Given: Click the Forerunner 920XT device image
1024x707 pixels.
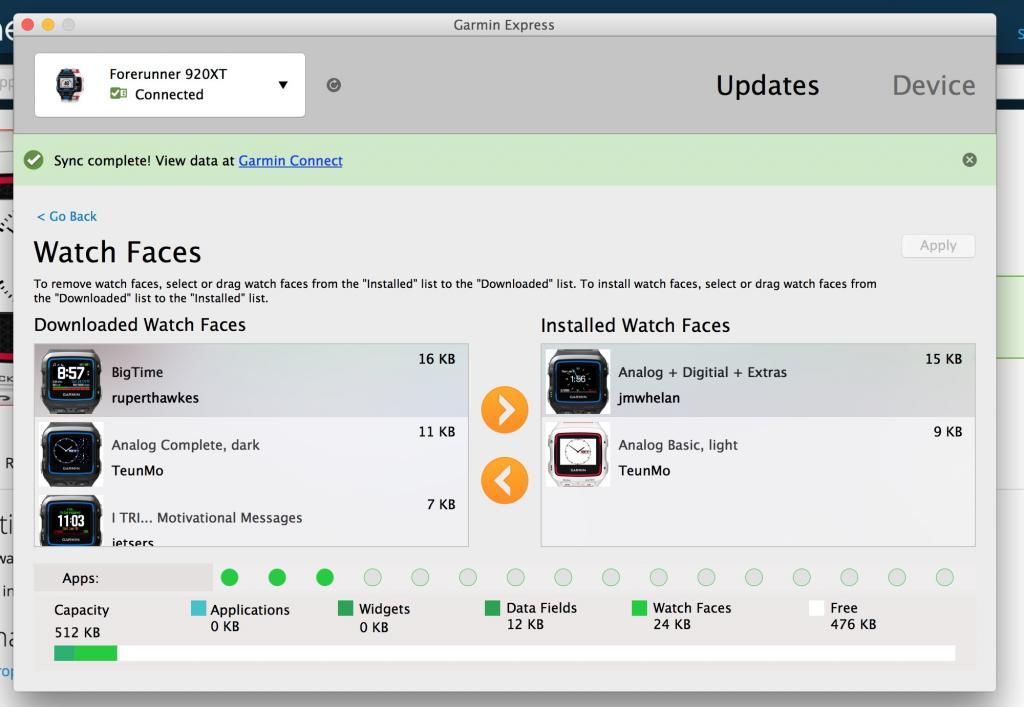Looking at the screenshot, I should 70,85.
